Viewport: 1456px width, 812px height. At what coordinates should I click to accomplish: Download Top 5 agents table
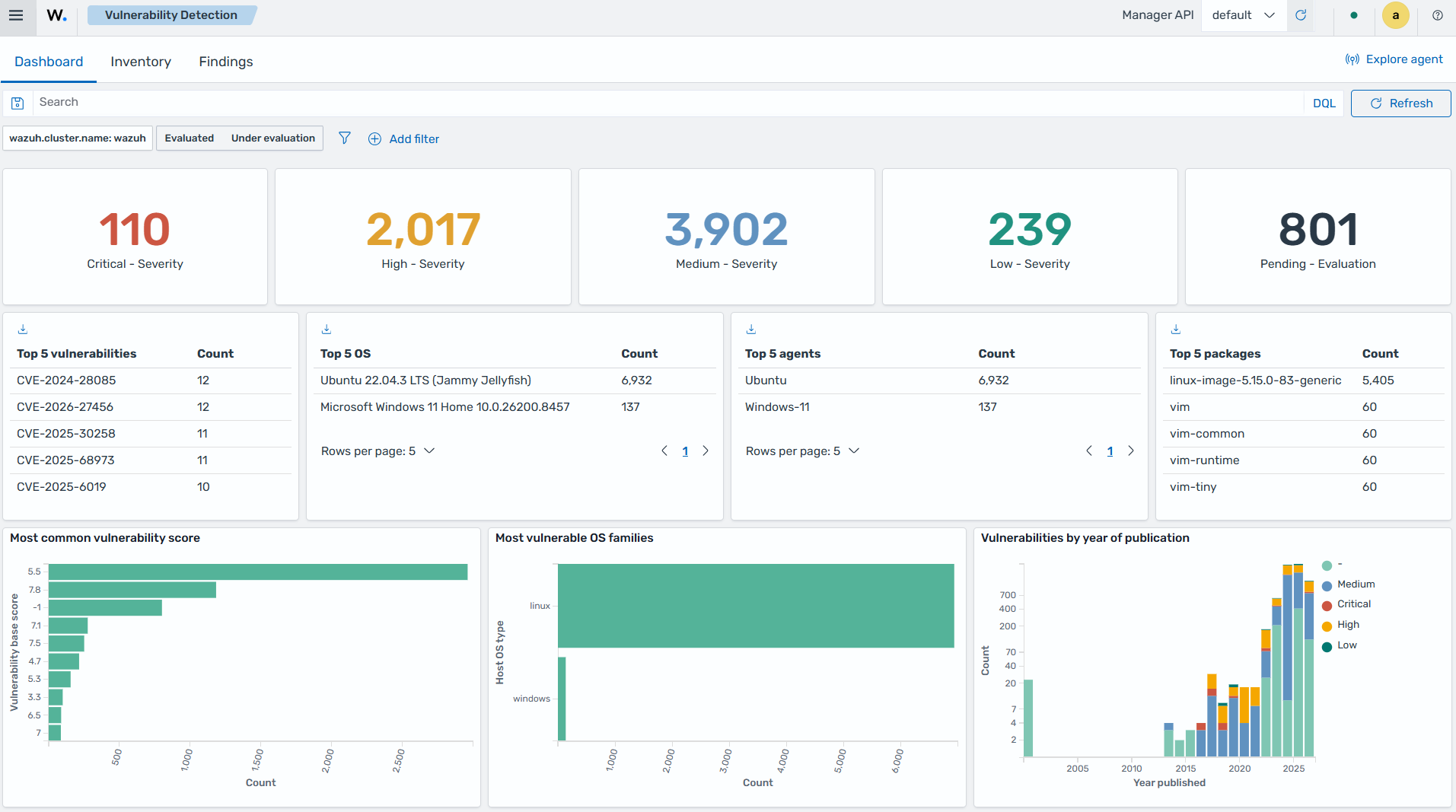pyautogui.click(x=751, y=329)
